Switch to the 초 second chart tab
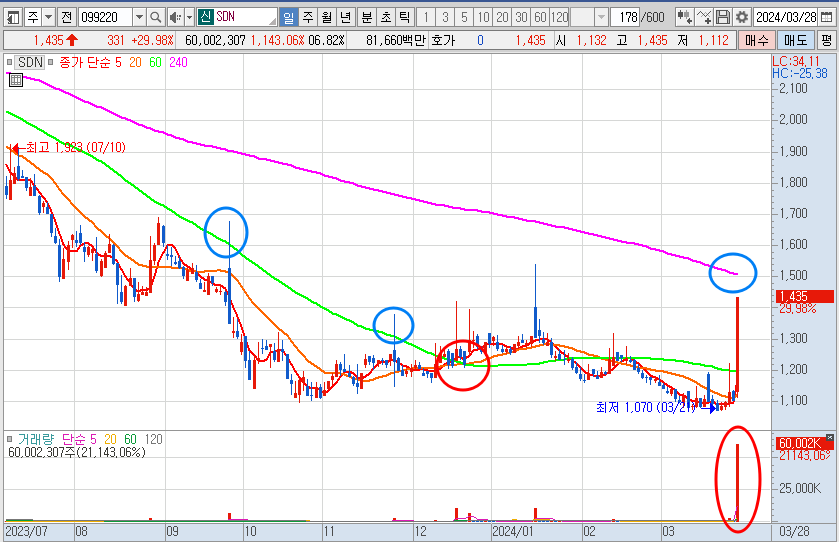The width and height of the screenshot is (839, 542). point(386,17)
